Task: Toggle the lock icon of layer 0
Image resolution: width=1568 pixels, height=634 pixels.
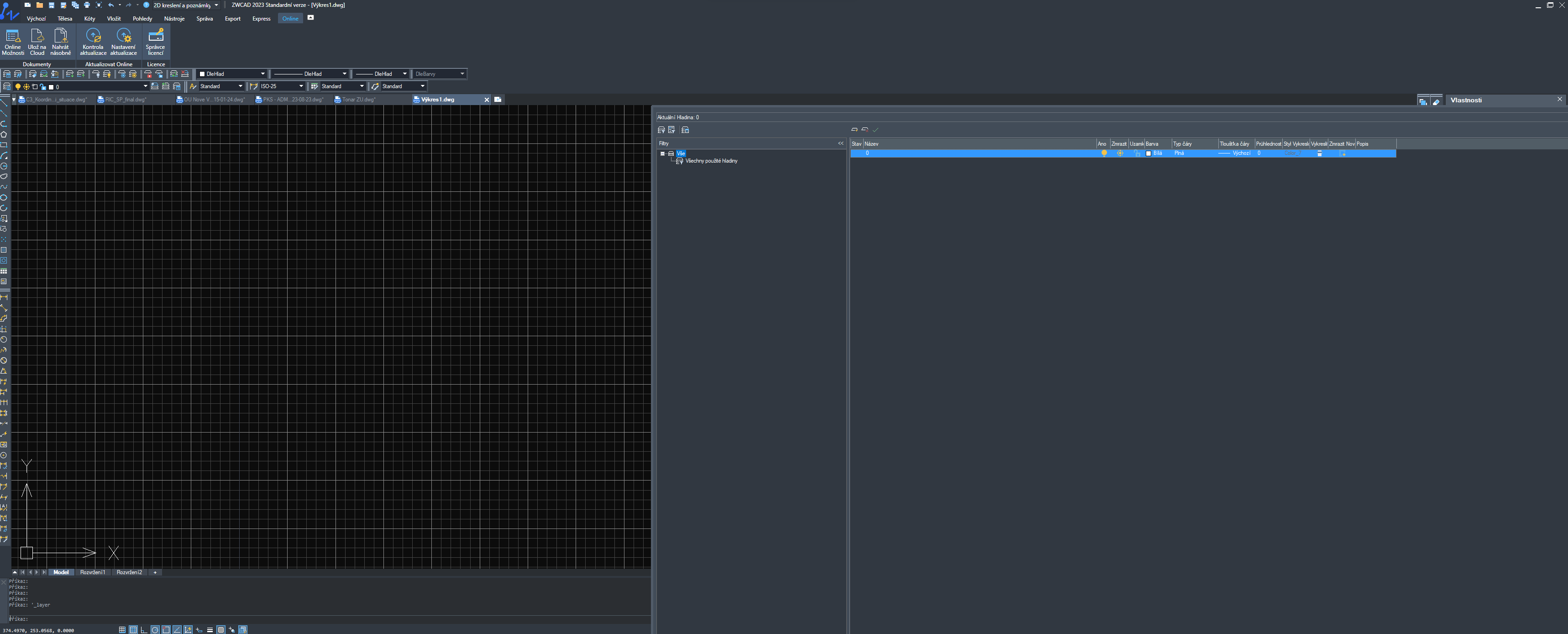Action: coord(1137,153)
